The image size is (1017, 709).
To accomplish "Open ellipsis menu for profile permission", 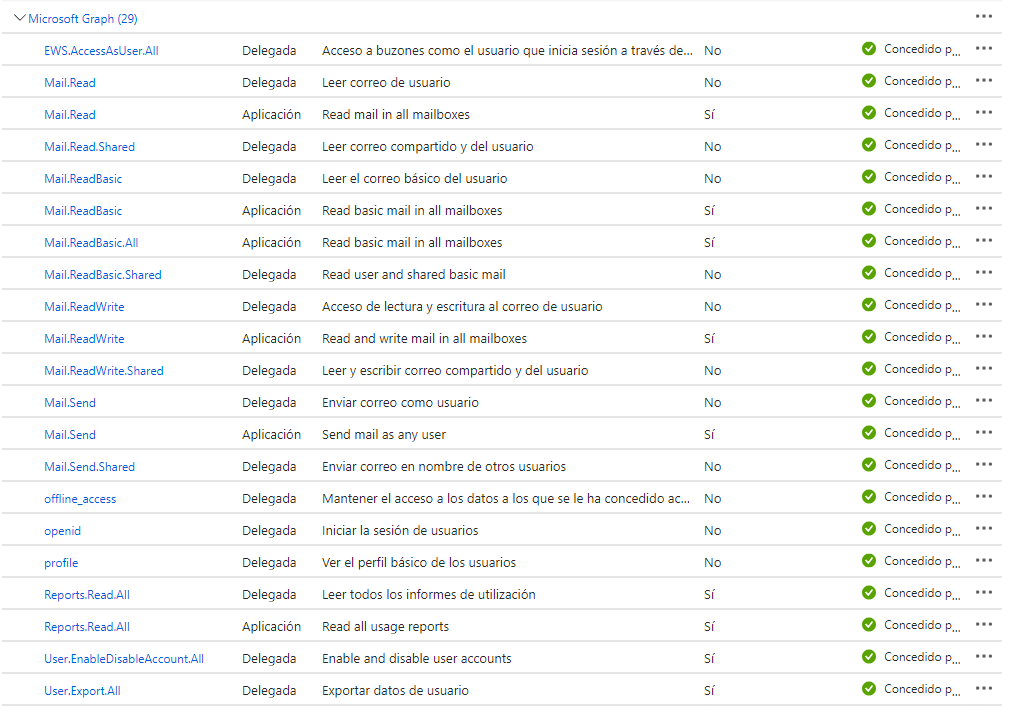I will (x=983, y=560).
